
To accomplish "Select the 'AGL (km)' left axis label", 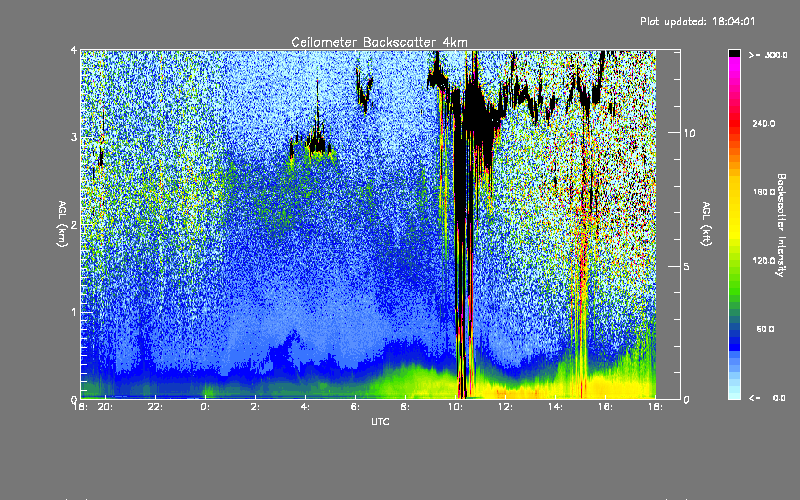I will point(62,224).
